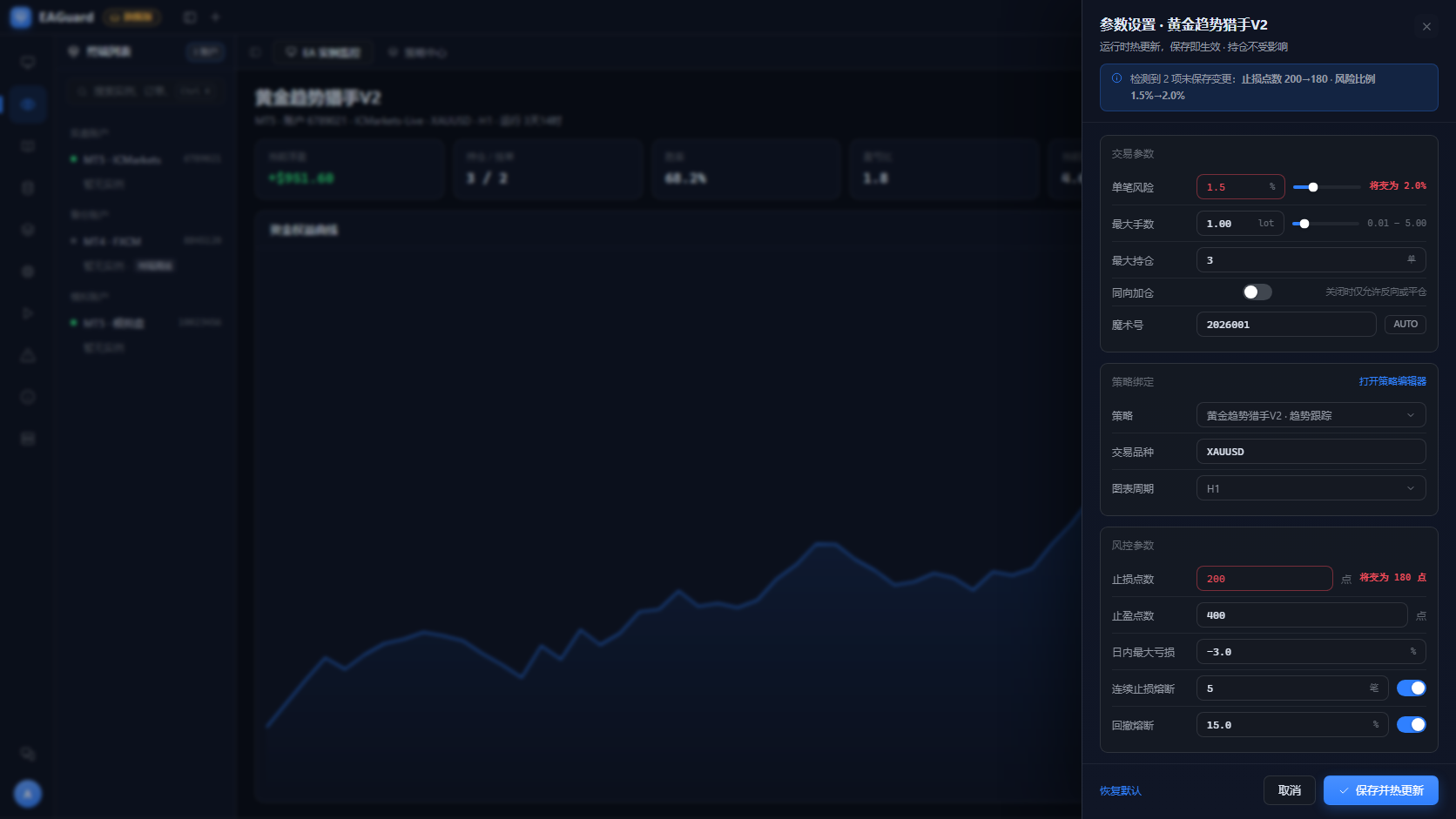1456x819 pixels.
Task: Expand the 图表周期 H1 dropdown
Action: pyautogui.click(x=1311, y=488)
